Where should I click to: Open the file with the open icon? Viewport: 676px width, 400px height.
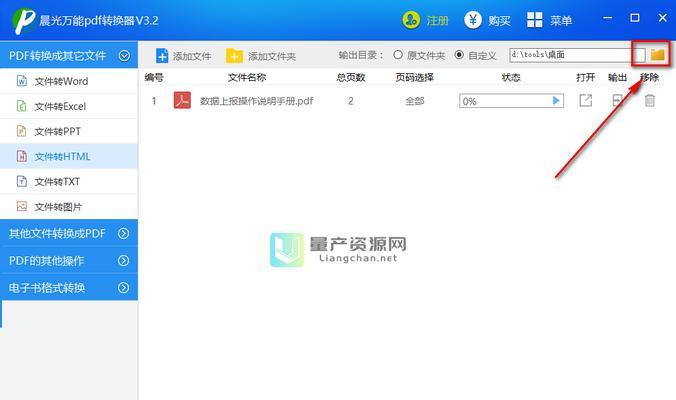(x=585, y=100)
